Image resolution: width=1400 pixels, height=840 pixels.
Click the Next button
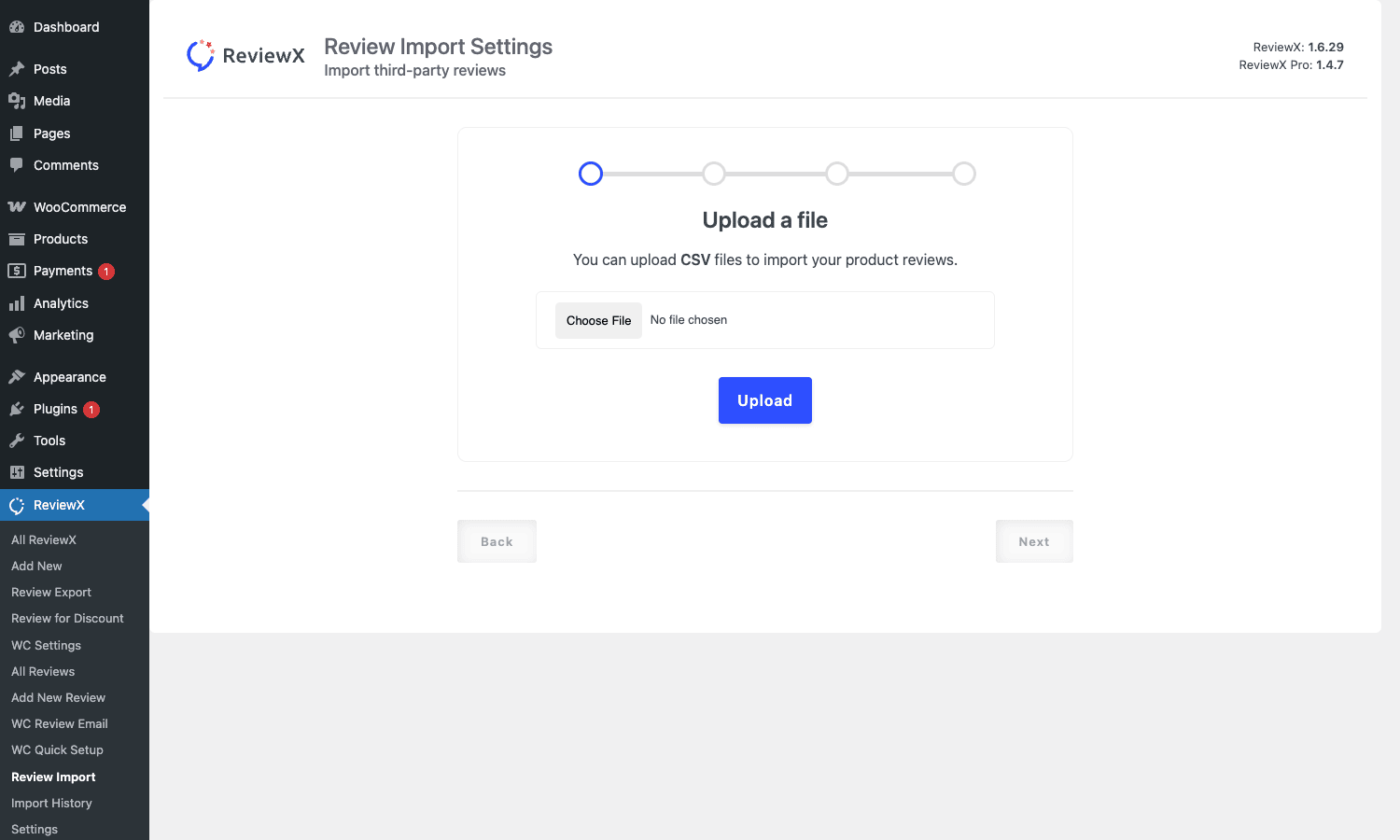click(x=1034, y=541)
